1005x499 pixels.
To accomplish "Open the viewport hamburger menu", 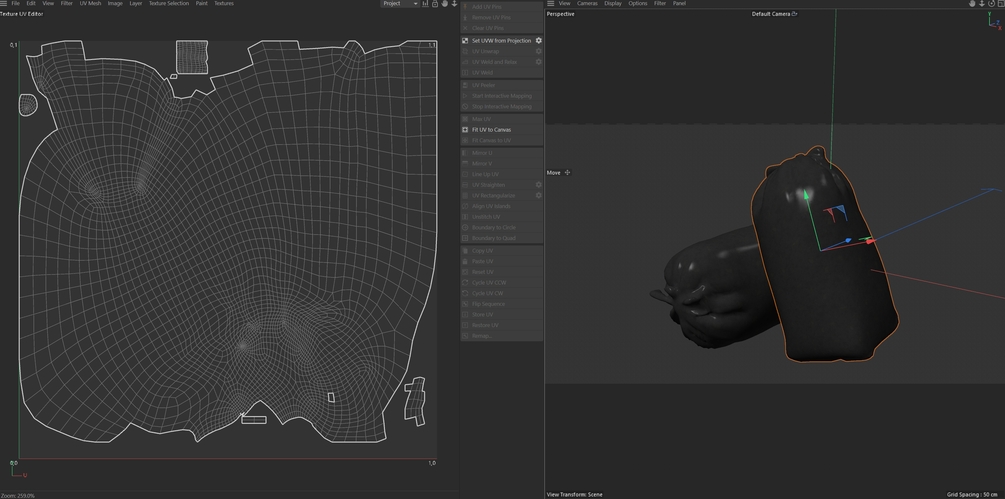I will [x=551, y=3].
